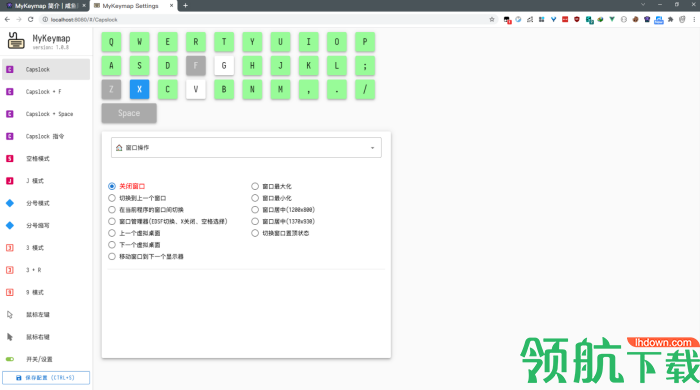Screen dimensions: 700x390
Task: Open a new browser tab
Action: [185, 6]
